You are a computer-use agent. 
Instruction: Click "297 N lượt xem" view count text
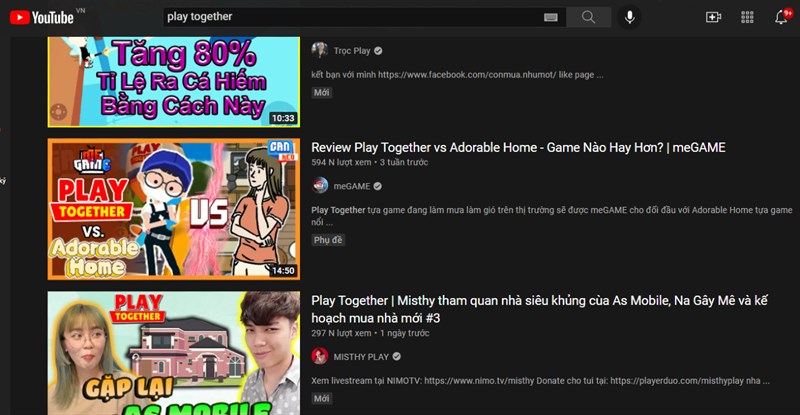point(341,333)
